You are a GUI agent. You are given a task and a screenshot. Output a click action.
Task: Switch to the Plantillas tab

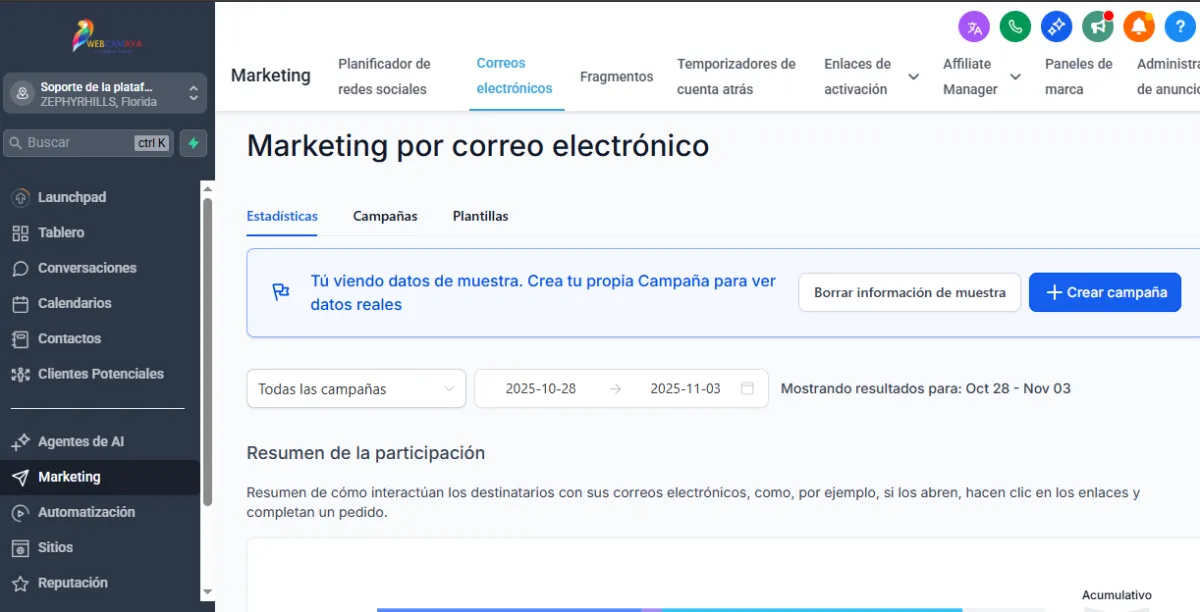click(x=480, y=216)
